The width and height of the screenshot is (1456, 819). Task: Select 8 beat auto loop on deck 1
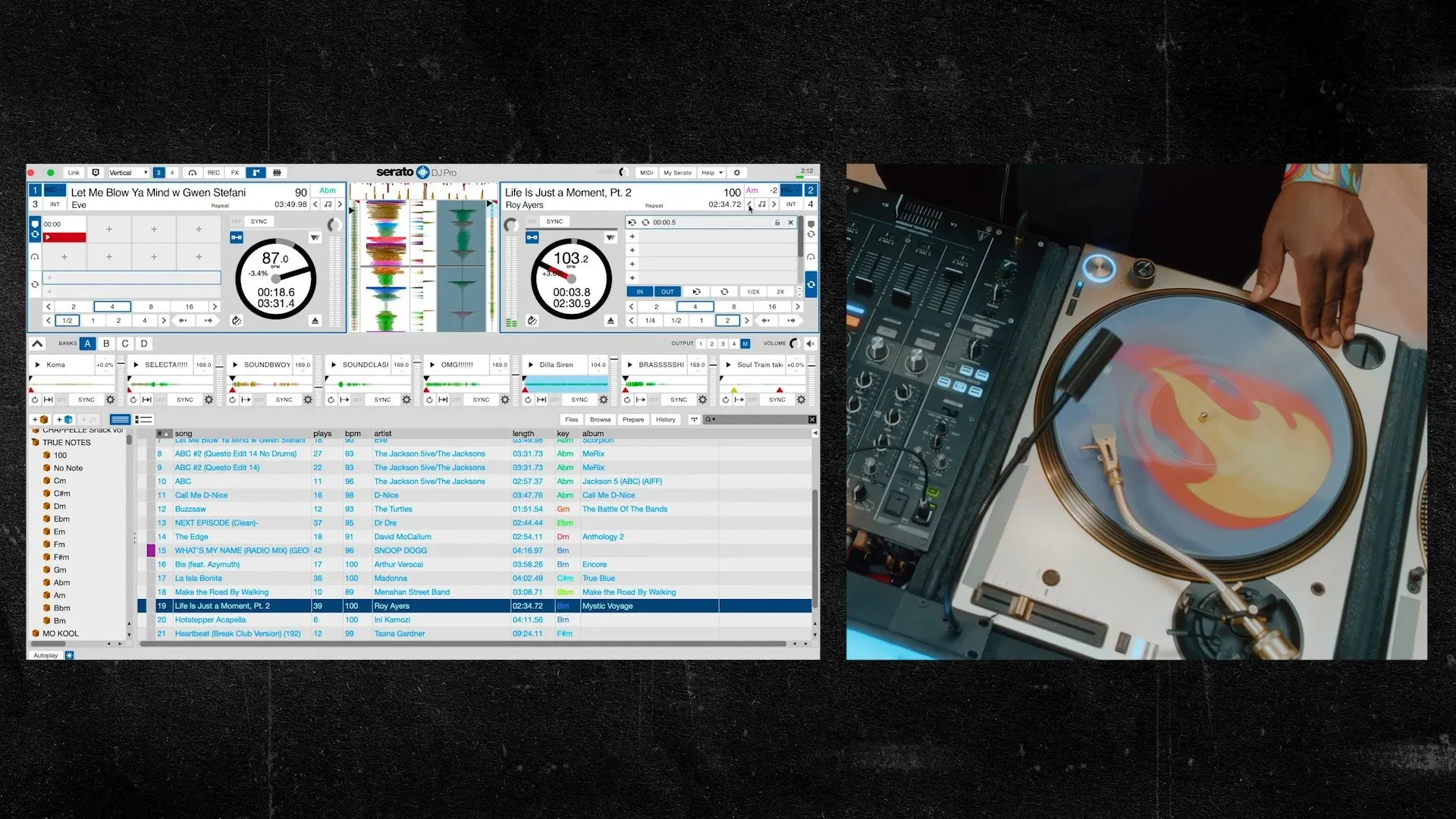coord(151,307)
